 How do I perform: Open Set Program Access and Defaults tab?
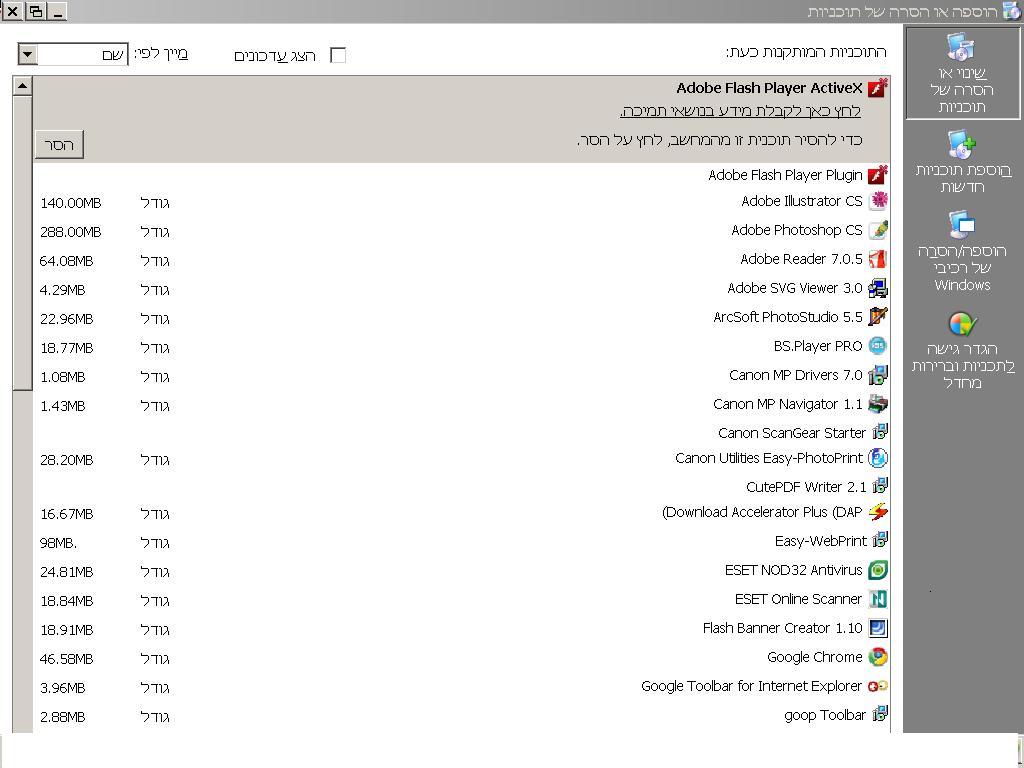coord(962,350)
